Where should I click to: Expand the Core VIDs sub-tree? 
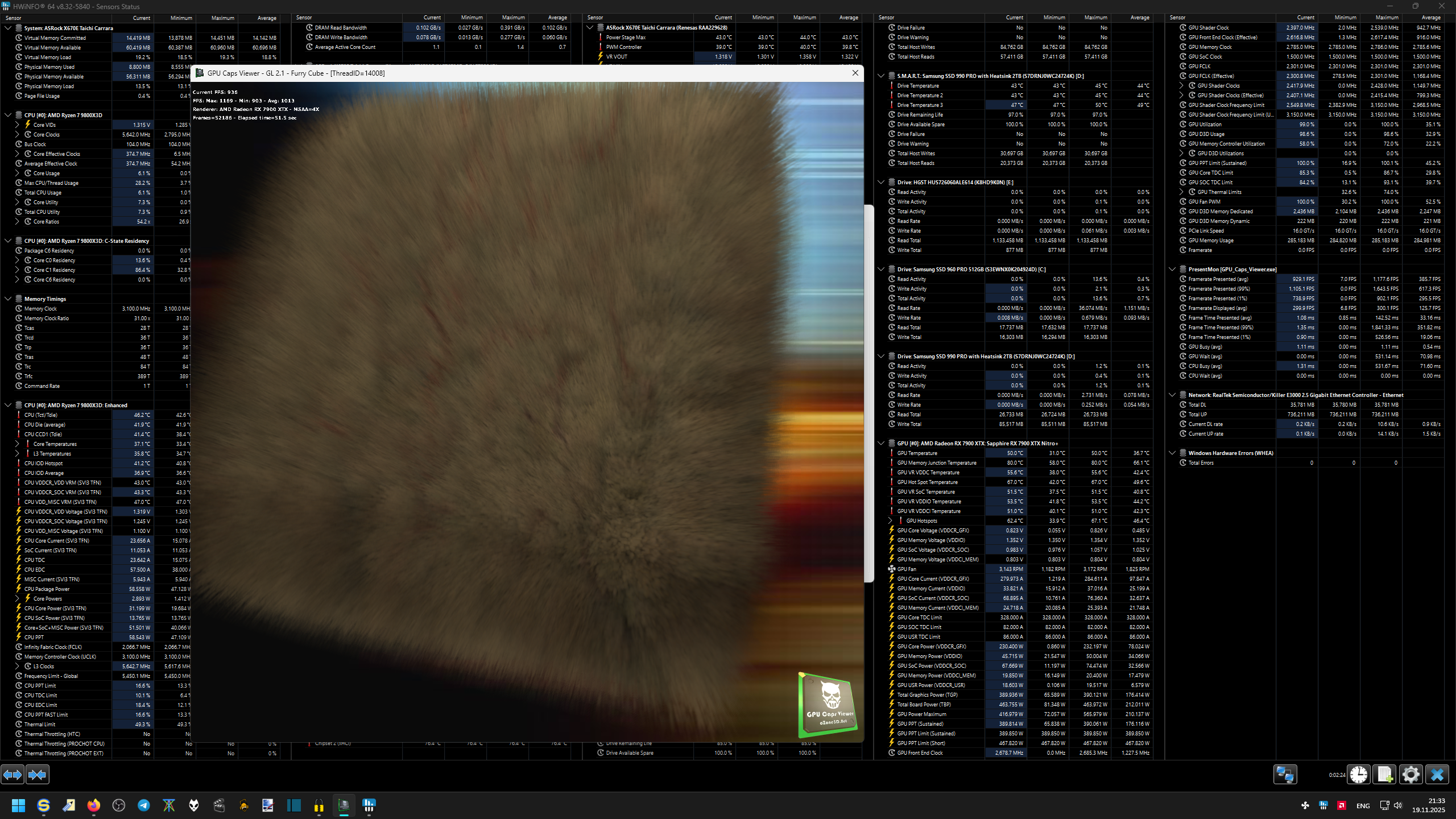(x=17, y=125)
